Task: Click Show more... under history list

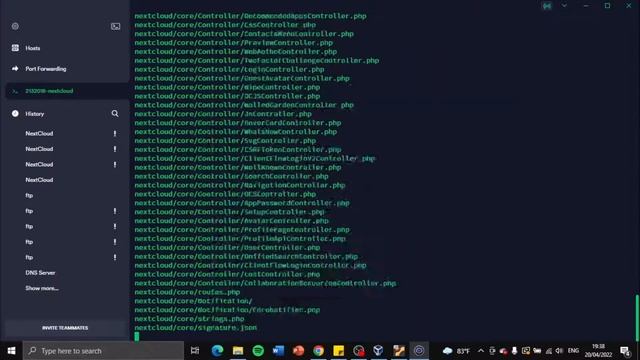Action: 42,288
